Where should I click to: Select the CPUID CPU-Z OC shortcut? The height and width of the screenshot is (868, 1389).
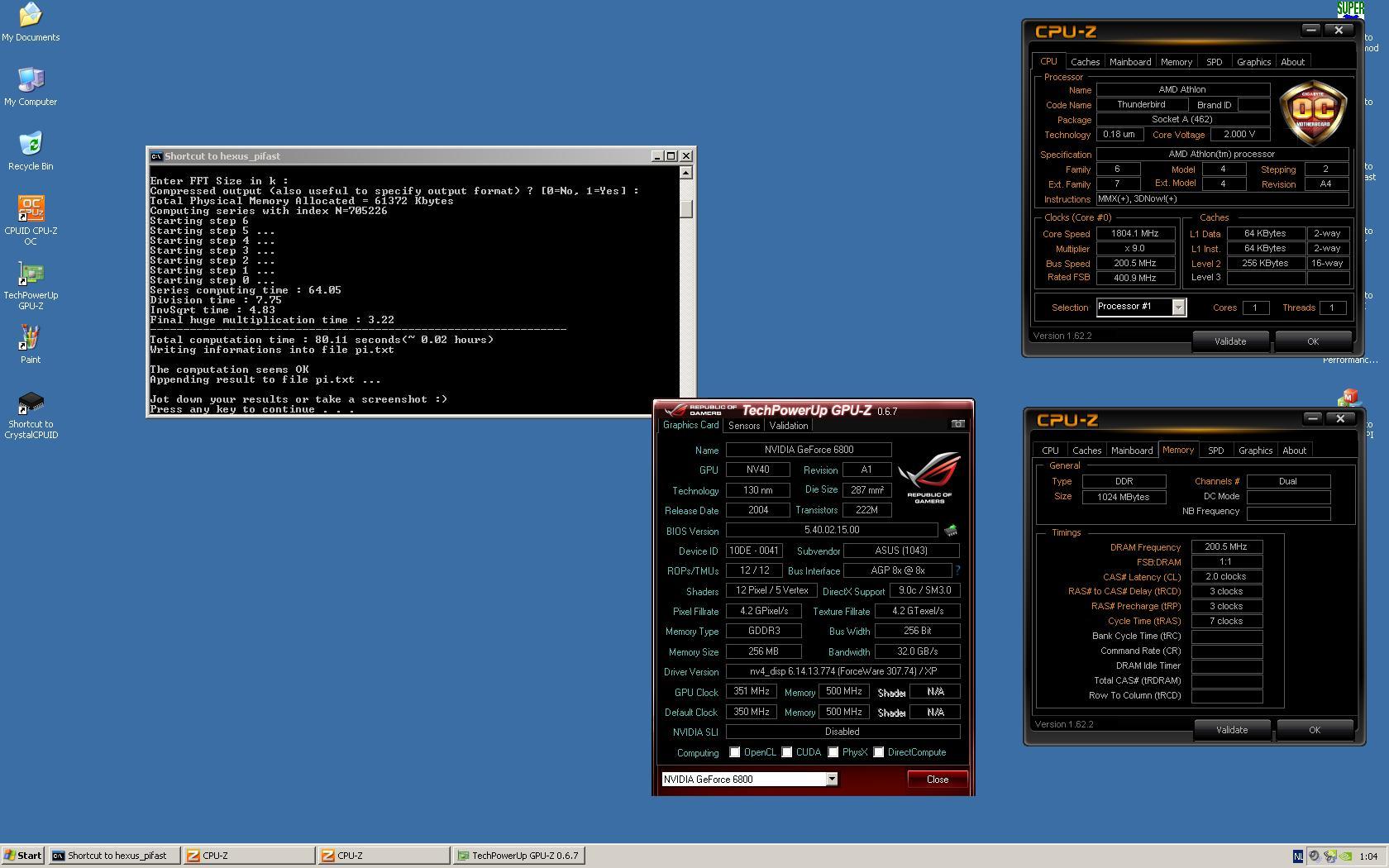pos(31,221)
